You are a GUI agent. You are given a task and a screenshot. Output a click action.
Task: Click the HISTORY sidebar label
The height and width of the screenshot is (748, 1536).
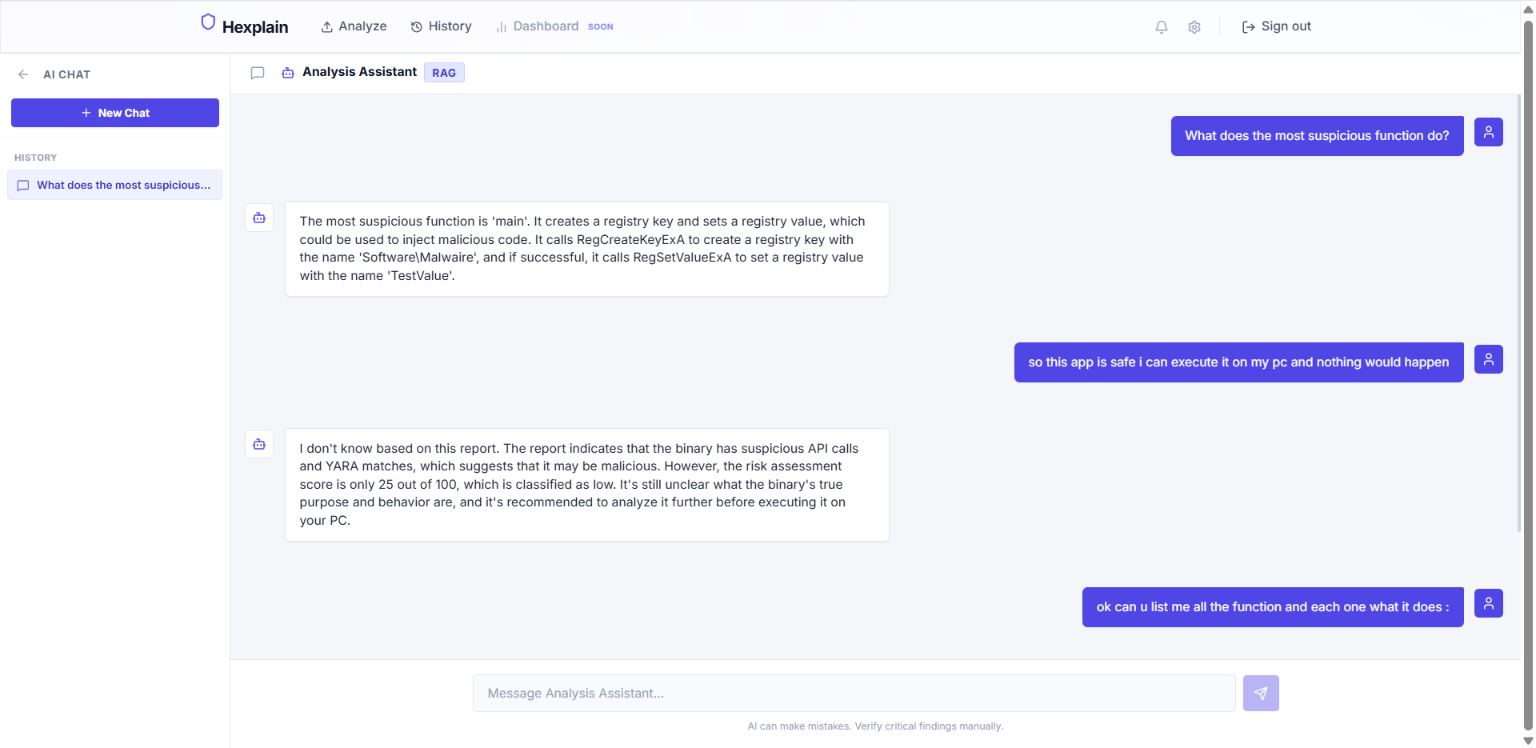[x=35, y=158]
